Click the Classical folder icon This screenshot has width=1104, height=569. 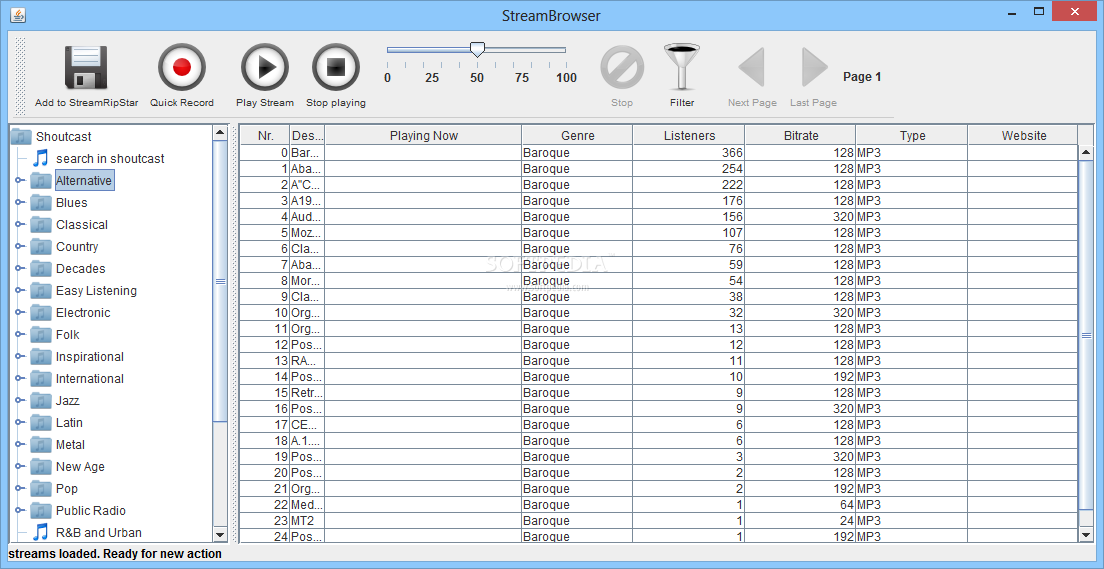pos(42,225)
